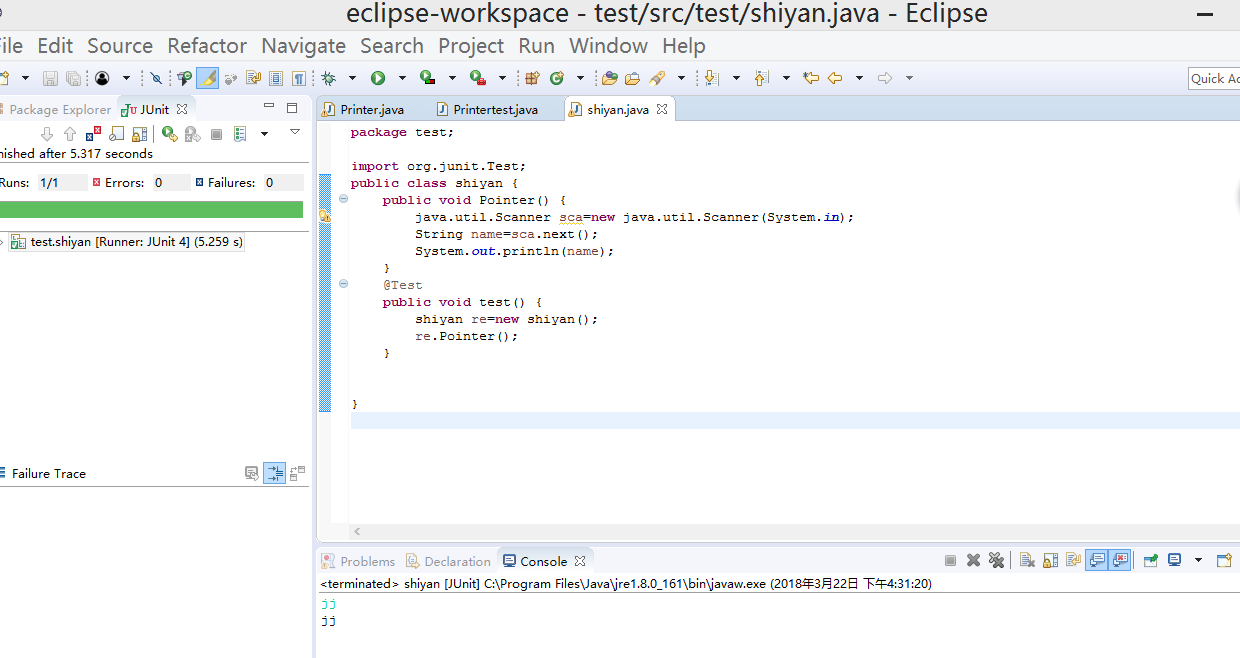Open the Navigate menu
The image size is (1240, 658).
pyautogui.click(x=303, y=46)
